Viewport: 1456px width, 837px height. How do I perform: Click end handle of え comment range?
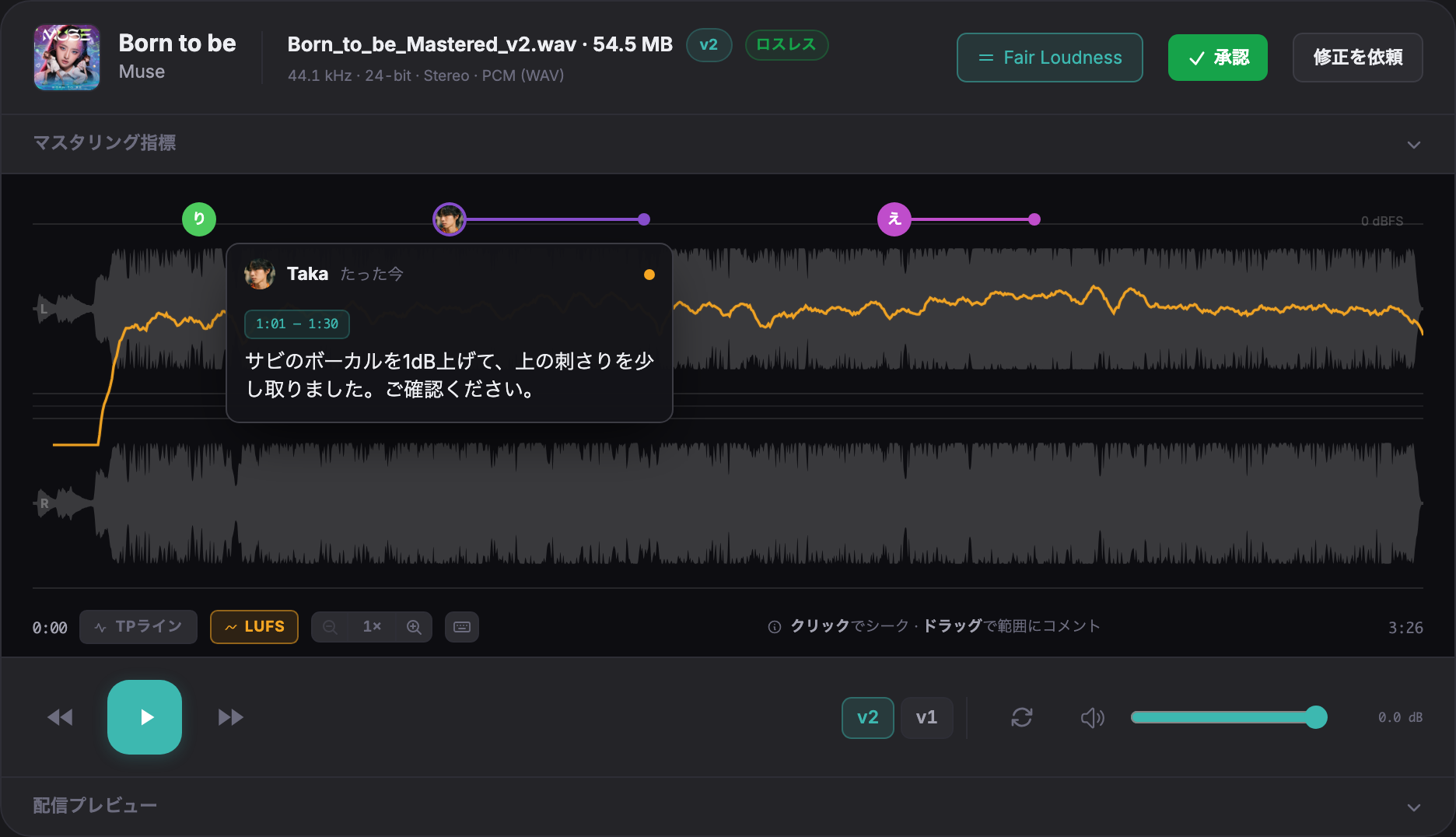1034,219
